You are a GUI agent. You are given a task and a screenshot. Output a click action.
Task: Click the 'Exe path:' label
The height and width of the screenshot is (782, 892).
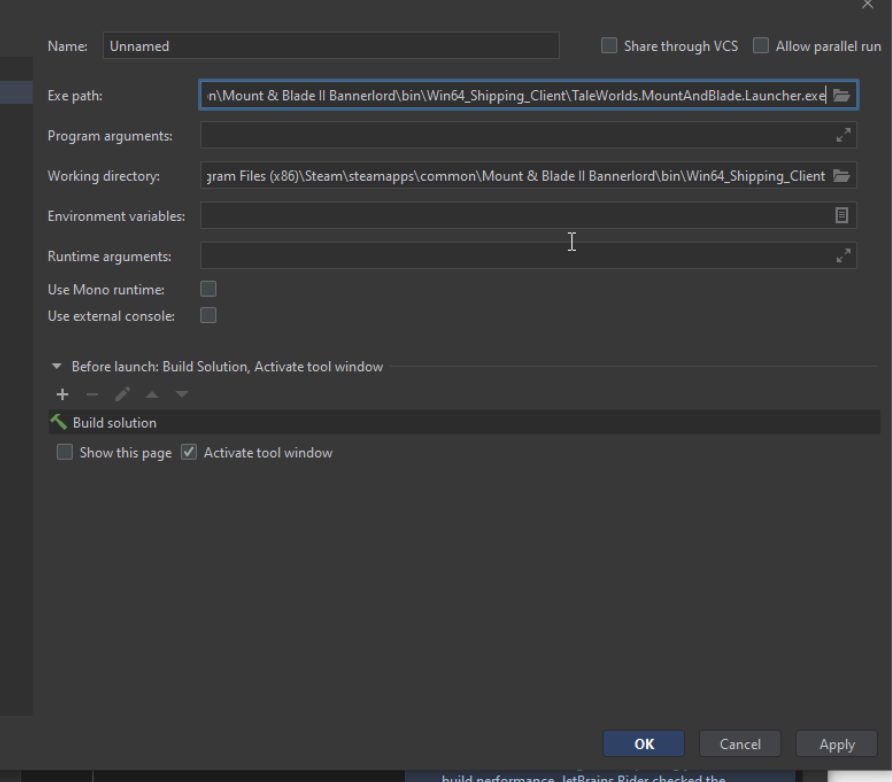75,96
